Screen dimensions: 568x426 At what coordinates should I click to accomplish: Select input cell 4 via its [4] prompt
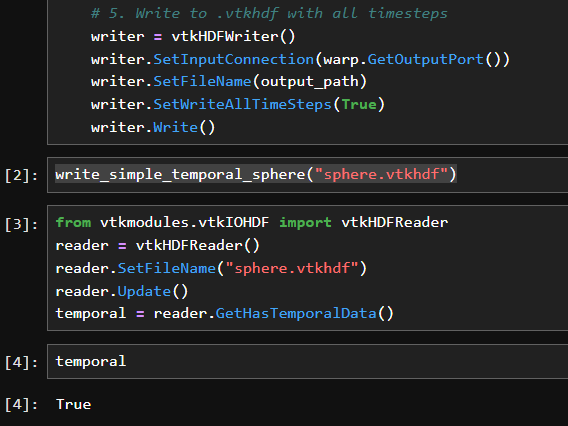click(21, 362)
